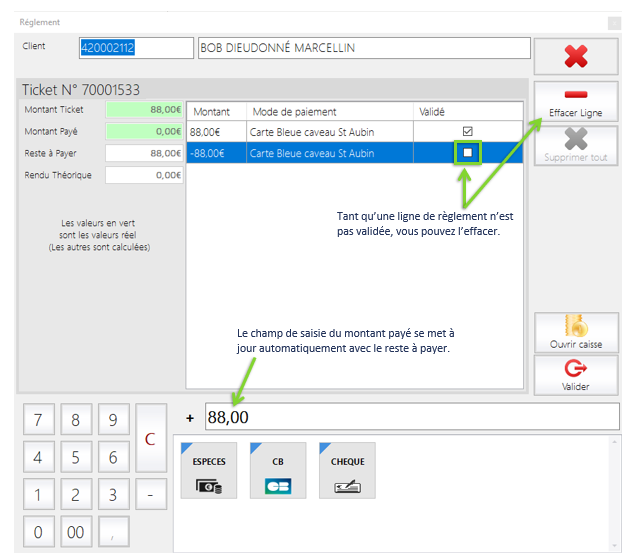The image size is (635, 559).
Task: Open the cash drawer with Ouvrir caisse
Action: click(x=575, y=332)
